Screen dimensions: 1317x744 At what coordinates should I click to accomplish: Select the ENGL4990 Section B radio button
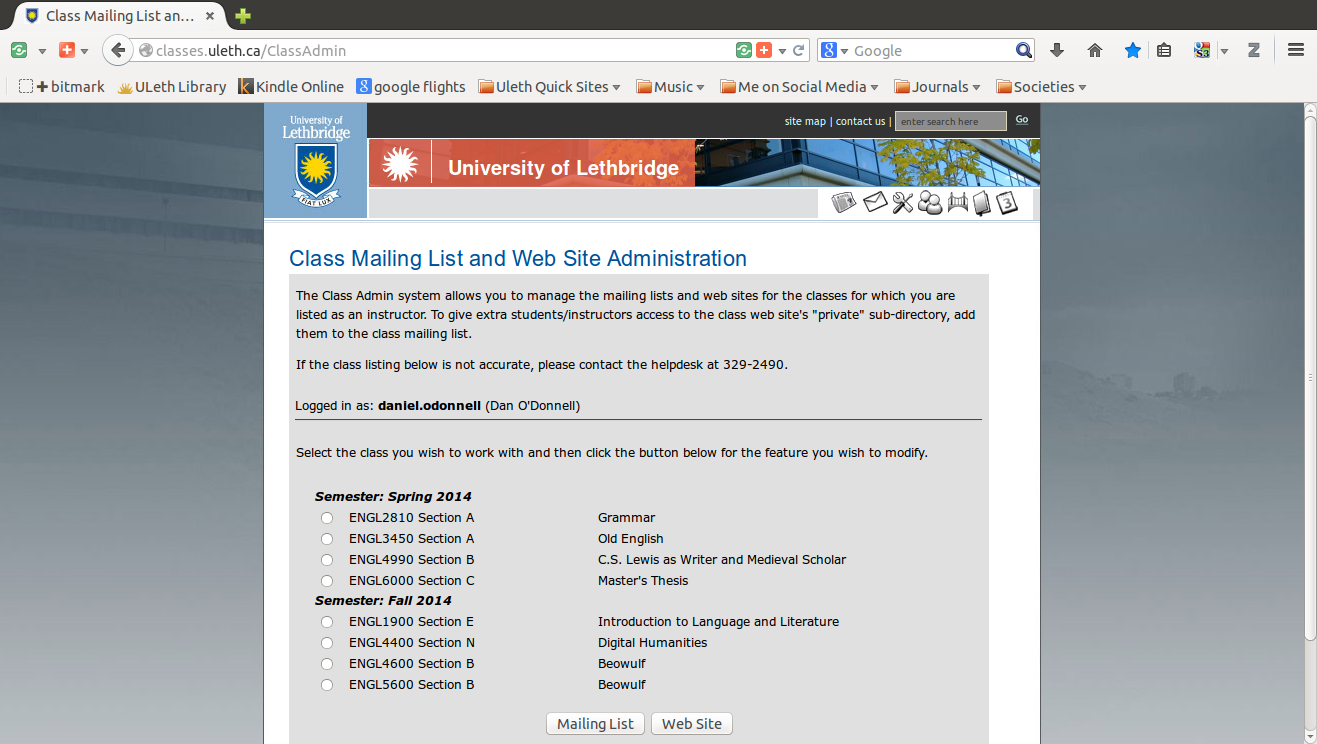(x=327, y=560)
